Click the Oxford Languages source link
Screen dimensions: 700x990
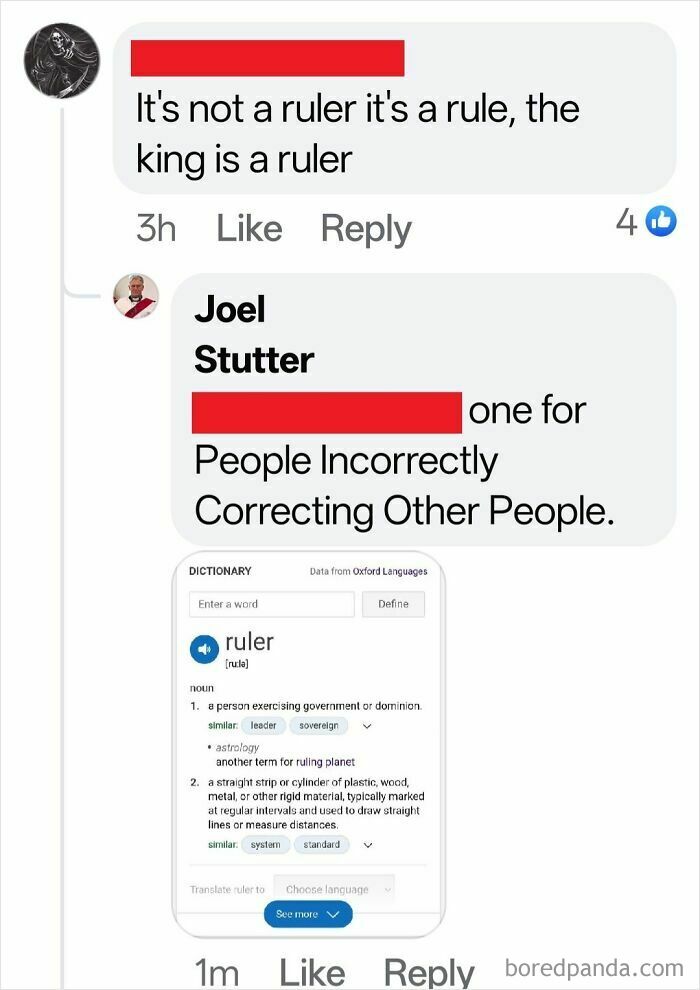[390, 570]
